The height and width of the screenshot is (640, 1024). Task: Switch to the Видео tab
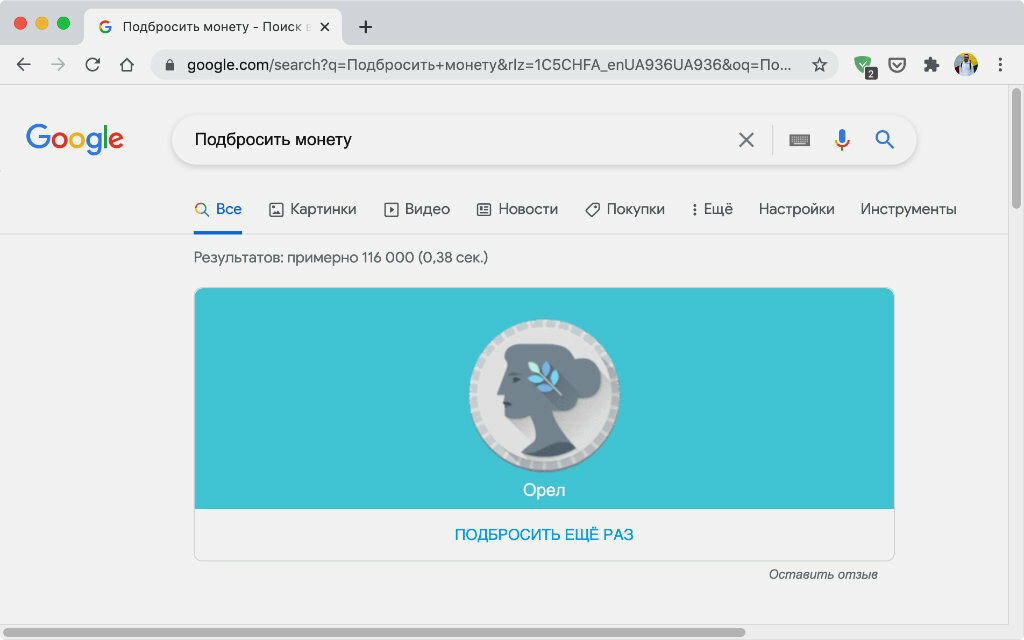tap(417, 209)
